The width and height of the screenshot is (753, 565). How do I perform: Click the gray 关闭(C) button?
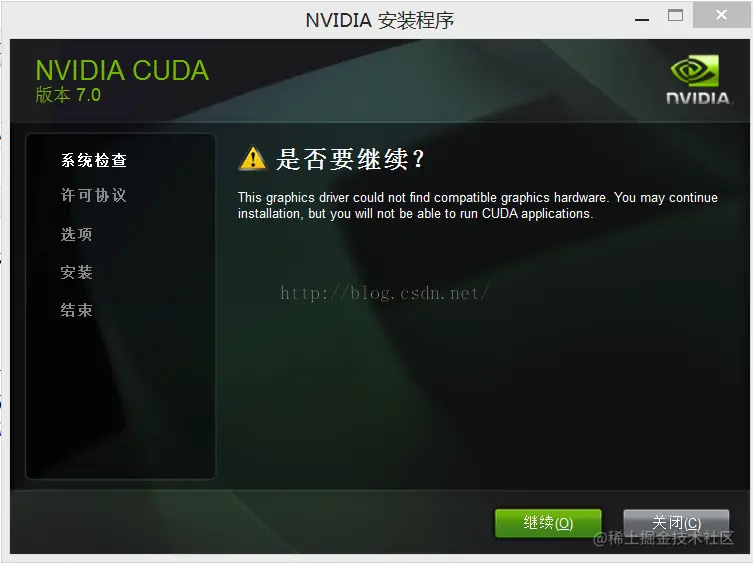(x=676, y=523)
